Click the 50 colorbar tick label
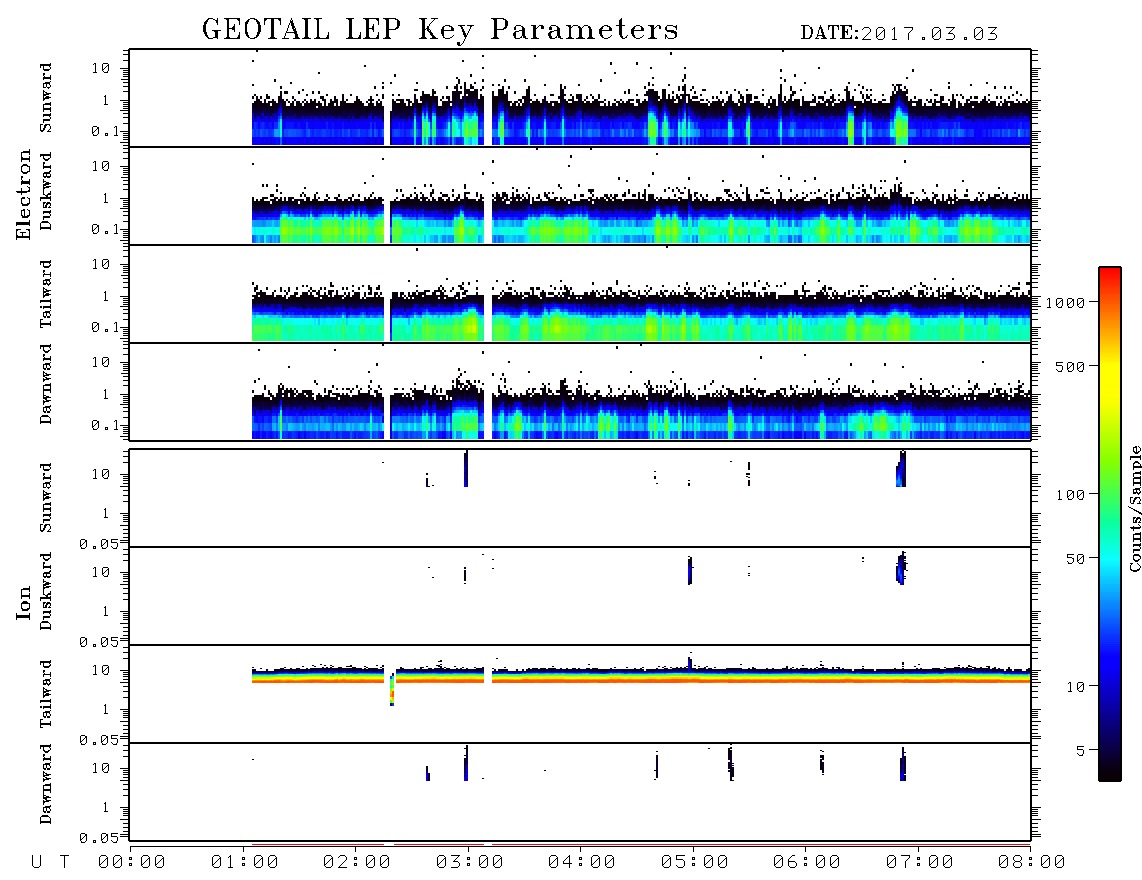 pos(1075,559)
